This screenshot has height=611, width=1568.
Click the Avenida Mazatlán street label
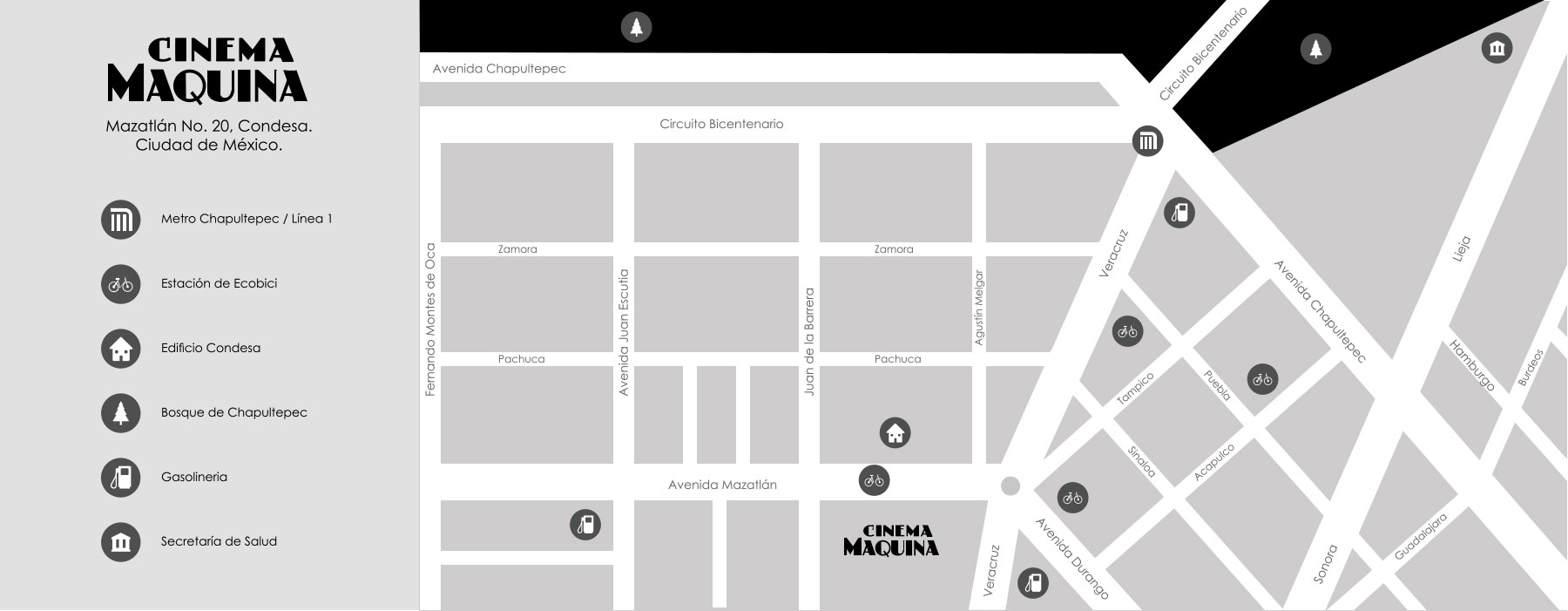[722, 485]
